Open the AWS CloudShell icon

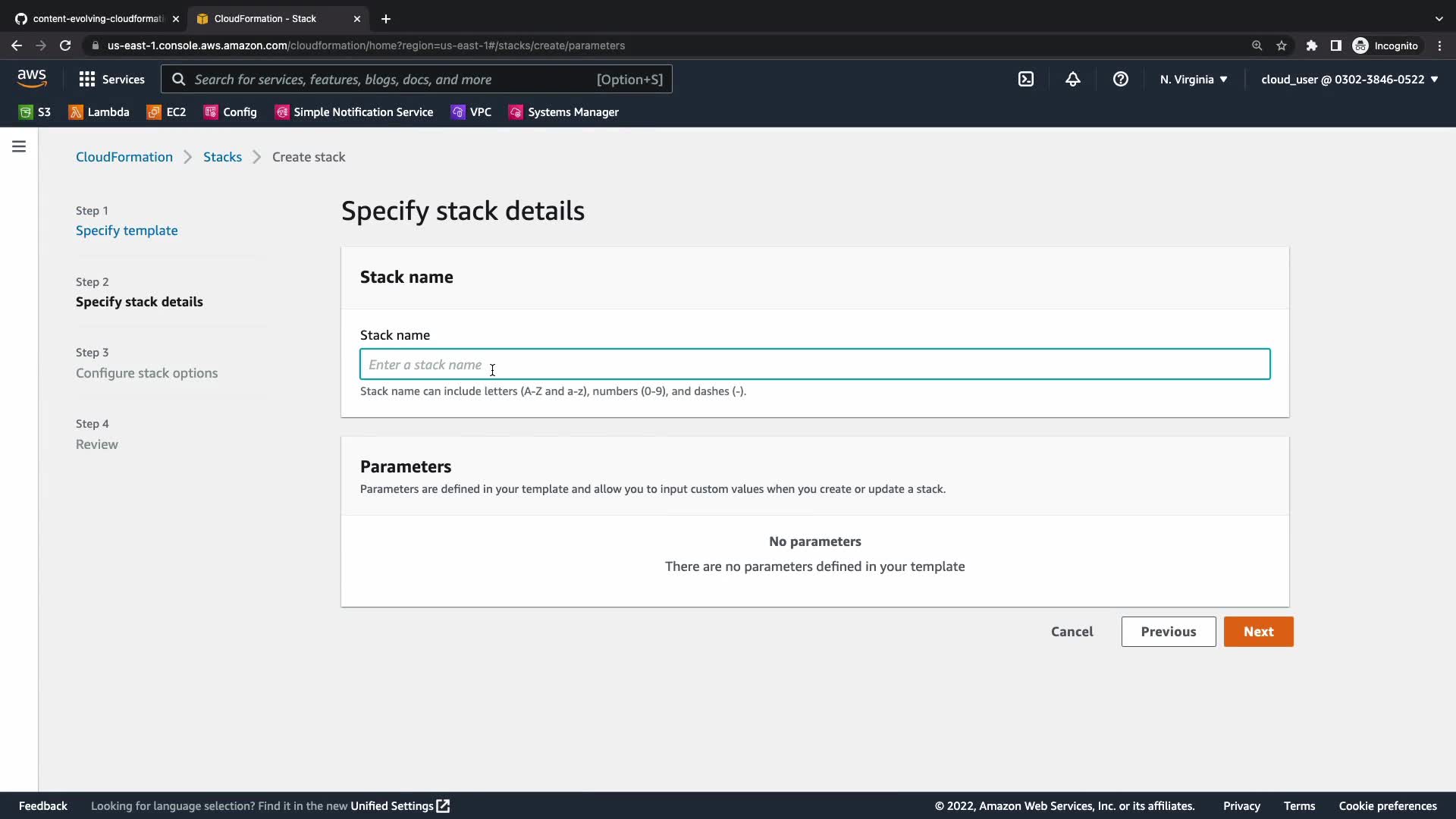tap(1025, 79)
